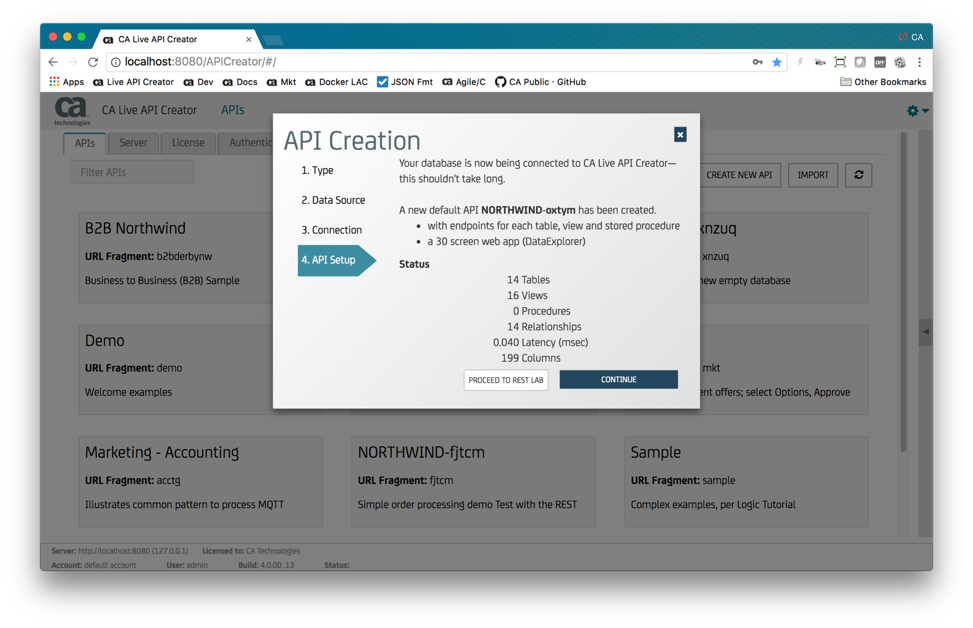973x628 pixels.
Task: Open JSON Fmt bookmark
Action: point(405,82)
